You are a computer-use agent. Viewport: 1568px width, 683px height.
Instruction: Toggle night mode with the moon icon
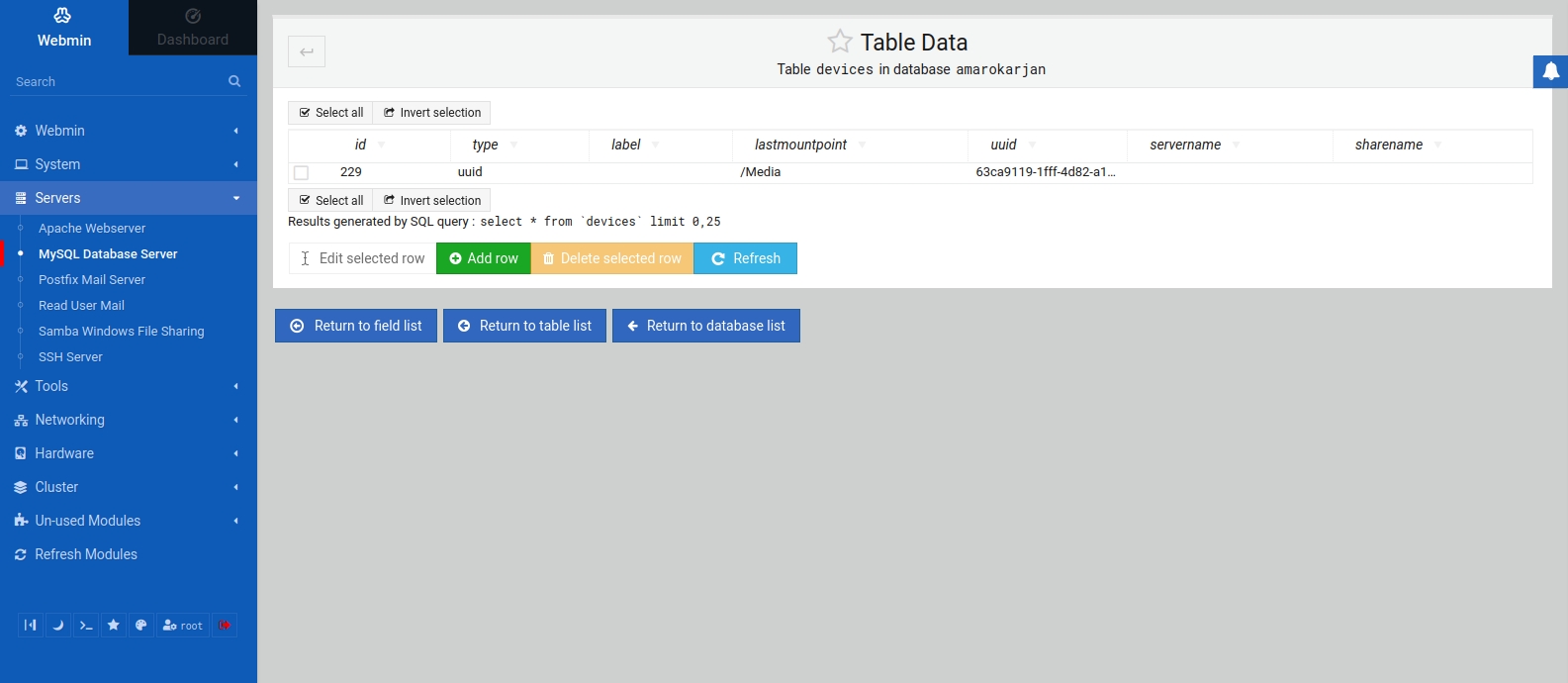point(58,625)
